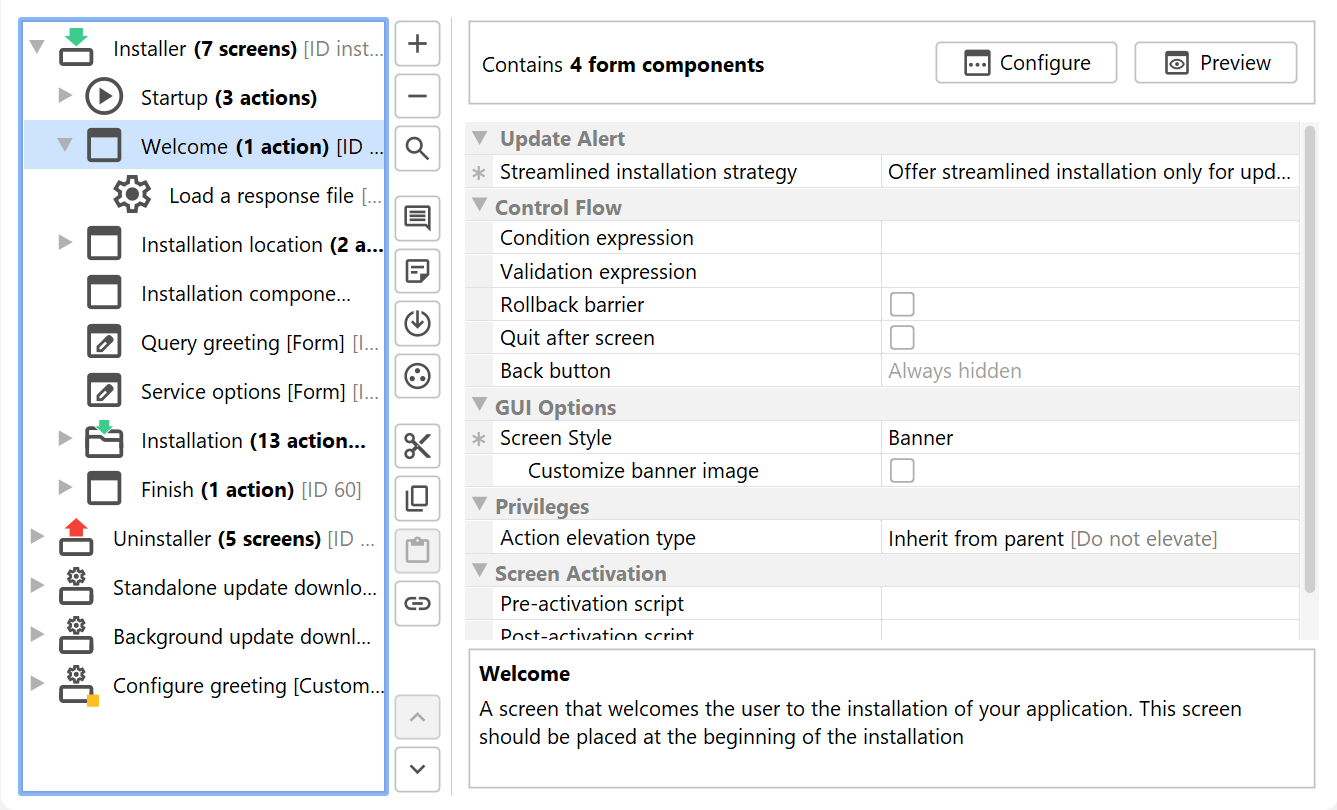Click the minus remove button in toolbar
This screenshot has height=810, width=1337.
pos(418,97)
